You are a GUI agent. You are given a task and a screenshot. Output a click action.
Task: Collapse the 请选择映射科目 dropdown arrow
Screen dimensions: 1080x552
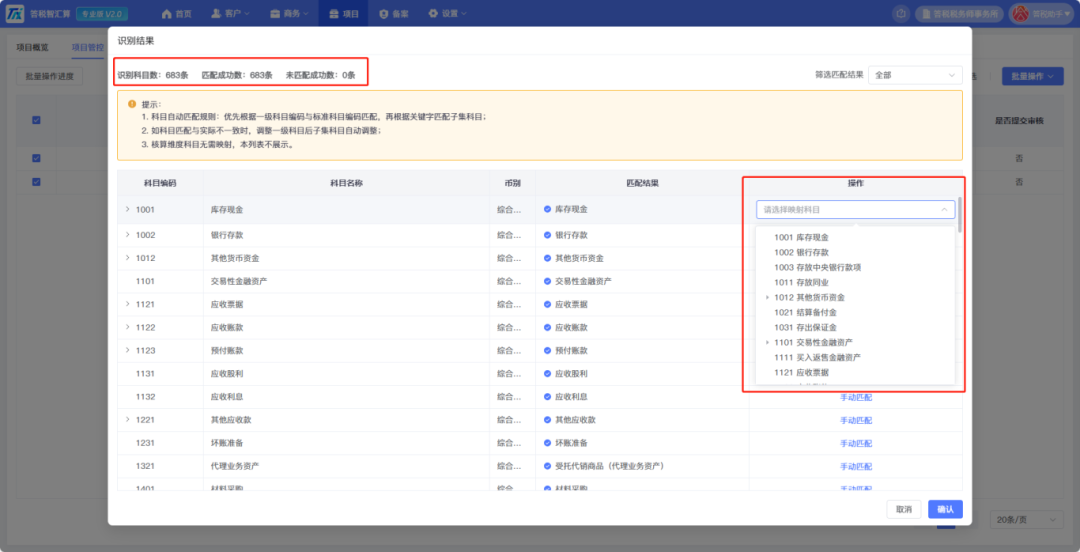pyautogui.click(x=944, y=209)
